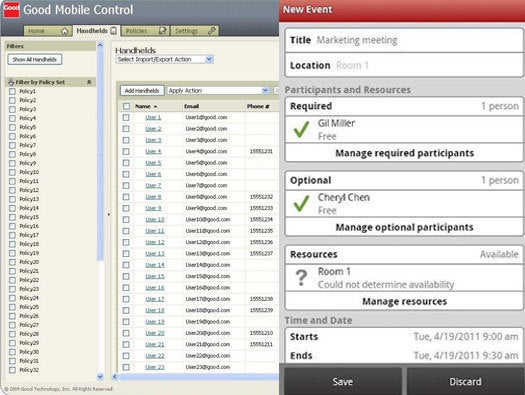Switch to the Handhelds tab

[x=96, y=31]
